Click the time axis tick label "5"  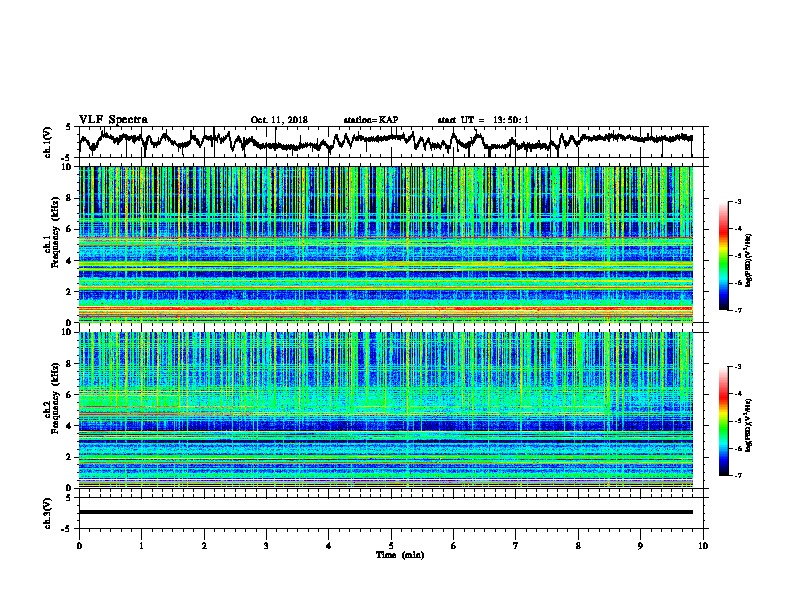[391, 545]
